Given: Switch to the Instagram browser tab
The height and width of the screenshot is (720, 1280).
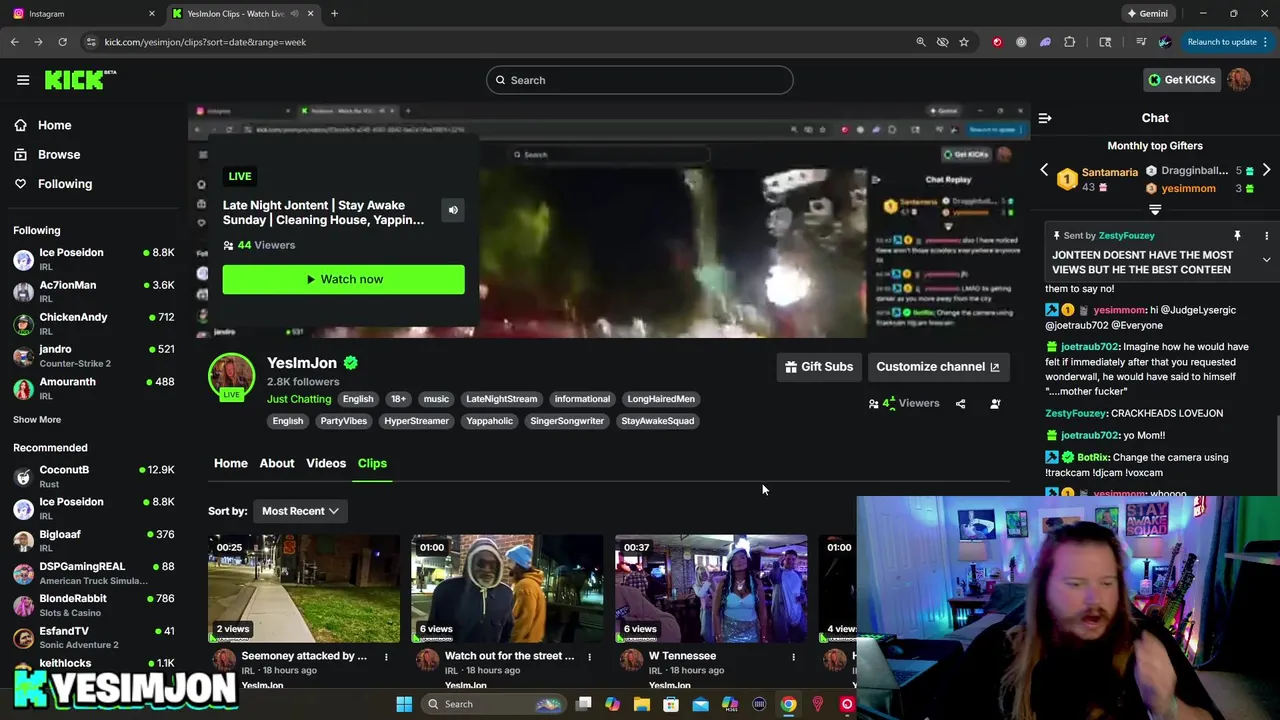Looking at the screenshot, I should coord(82,14).
